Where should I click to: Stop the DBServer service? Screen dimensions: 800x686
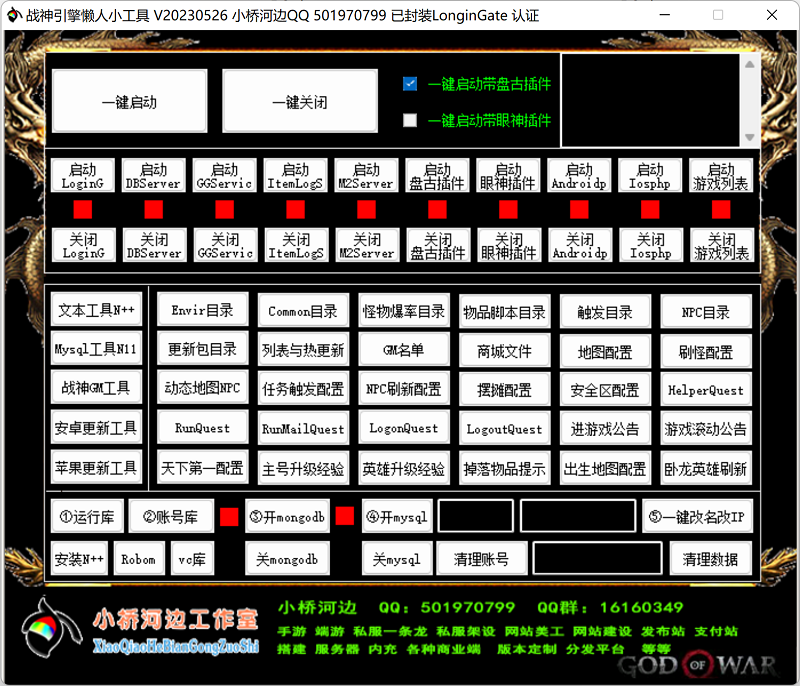pyautogui.click(x=154, y=245)
